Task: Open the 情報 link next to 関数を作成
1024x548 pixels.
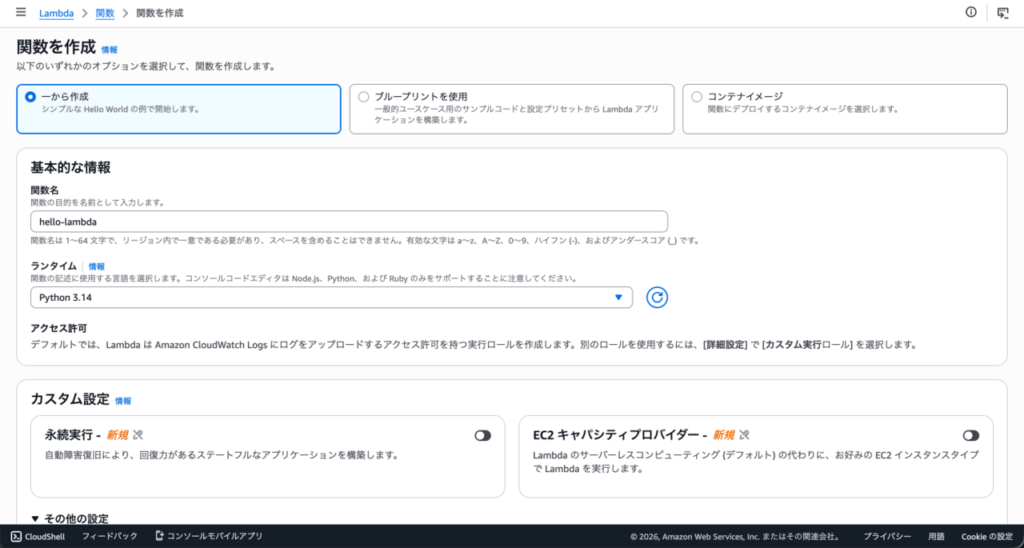Action: (x=110, y=50)
